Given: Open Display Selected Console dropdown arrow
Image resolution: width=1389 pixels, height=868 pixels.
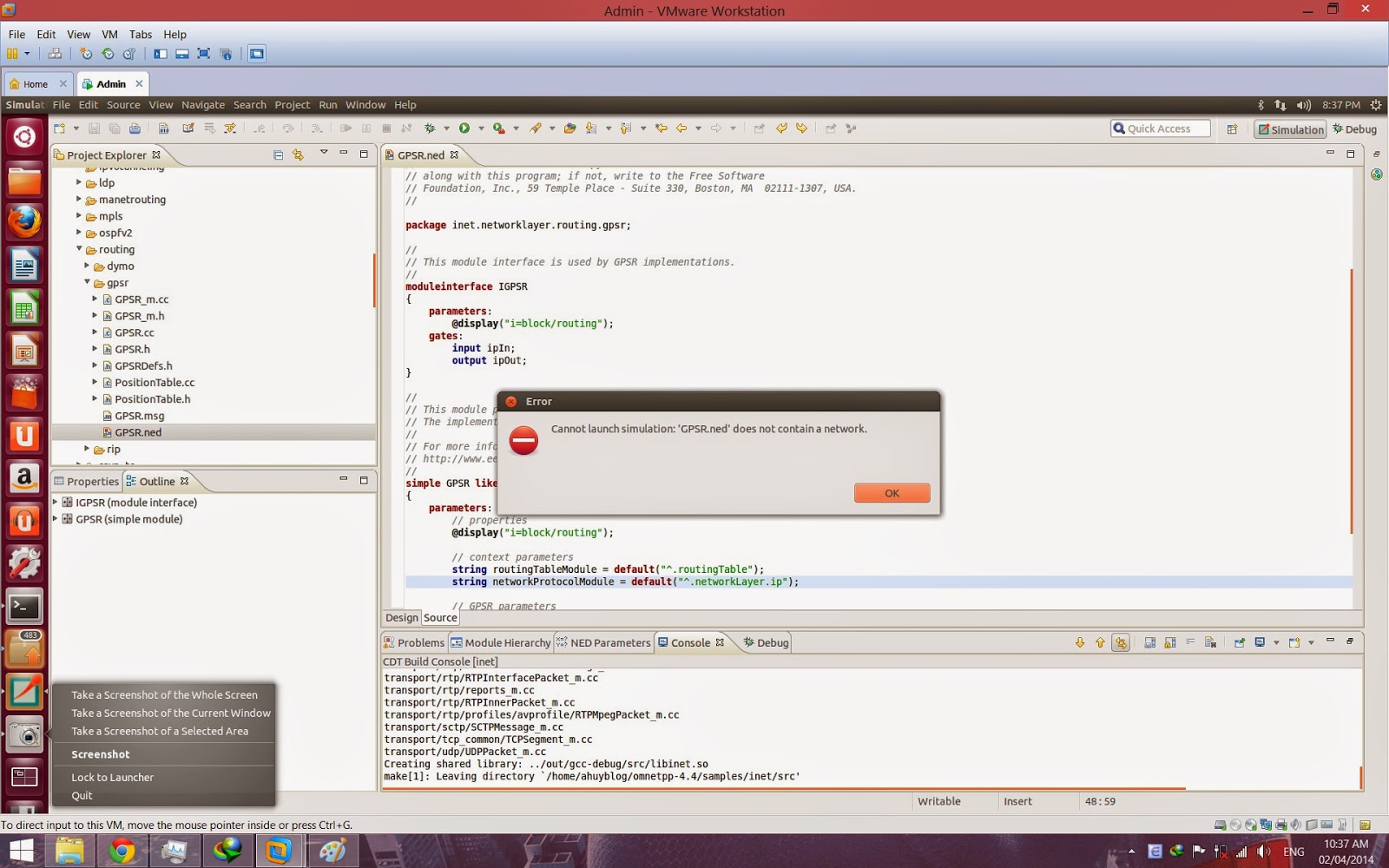Looking at the screenshot, I should click(x=1276, y=642).
